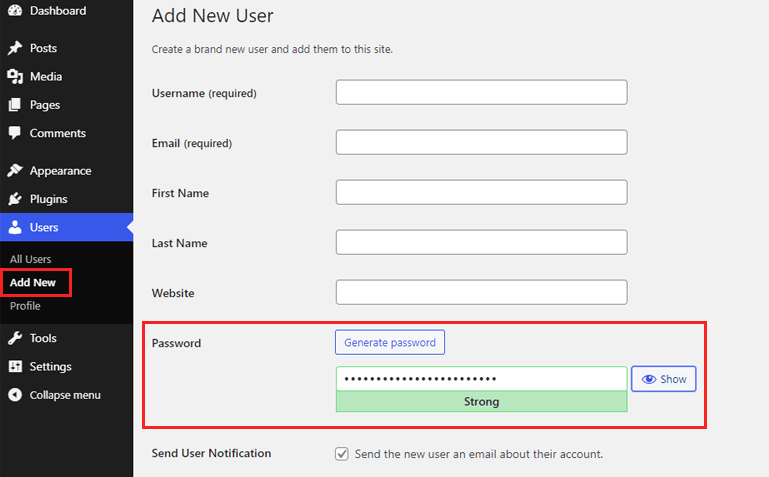This screenshot has width=769, height=477.
Task: Click the Tools wrench icon
Action: click(15, 338)
